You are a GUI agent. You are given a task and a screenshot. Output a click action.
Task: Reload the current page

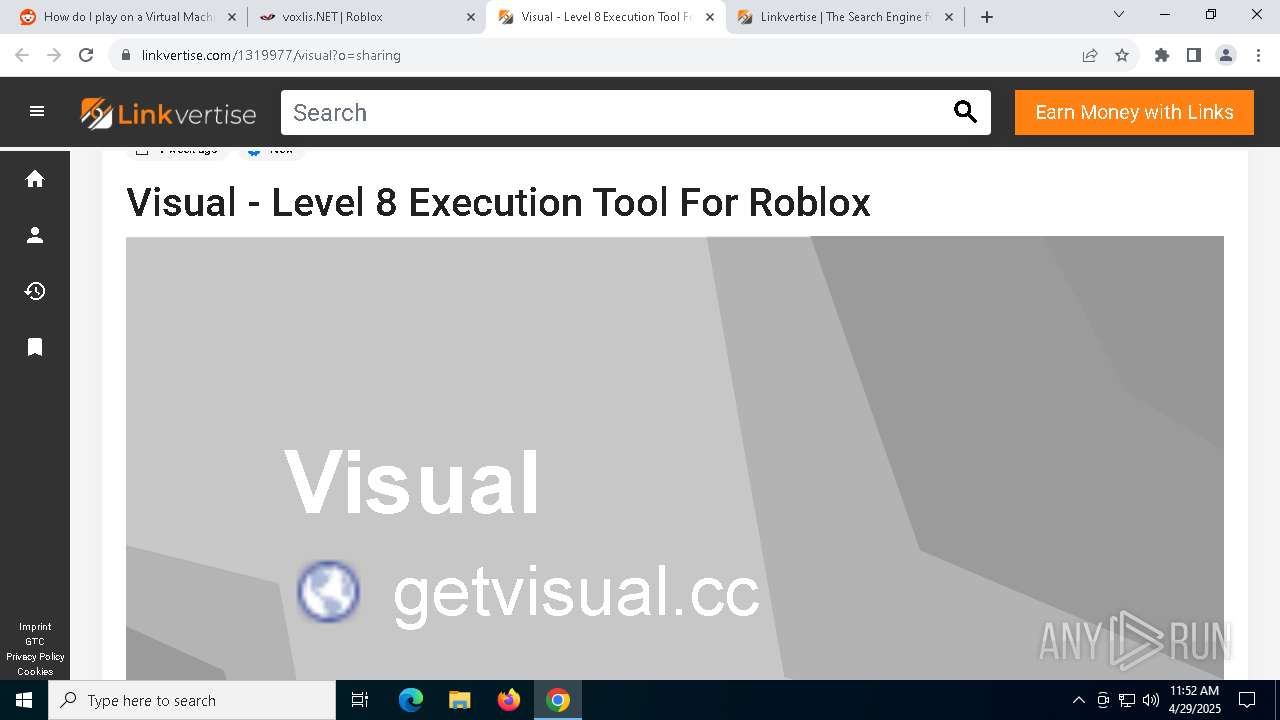[x=86, y=55]
